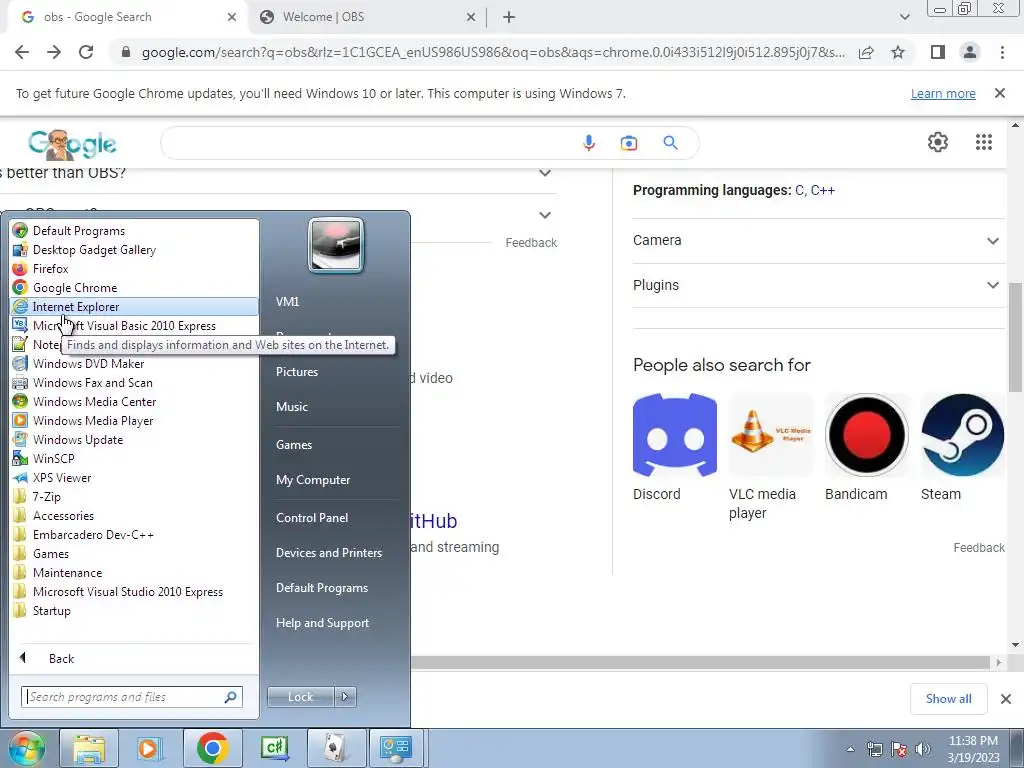Search by image with the camera icon

(628, 142)
